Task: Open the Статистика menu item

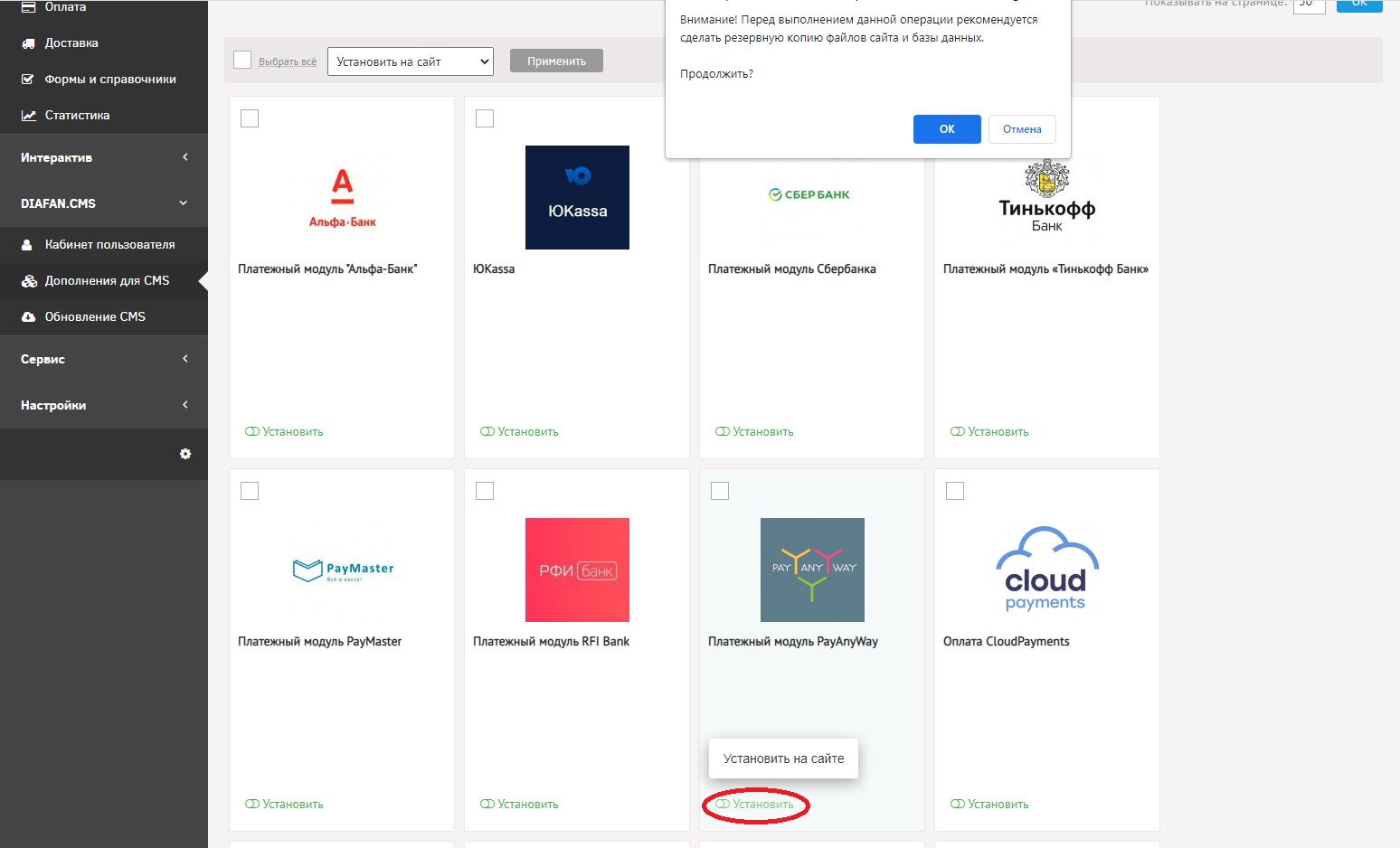Action: click(77, 116)
